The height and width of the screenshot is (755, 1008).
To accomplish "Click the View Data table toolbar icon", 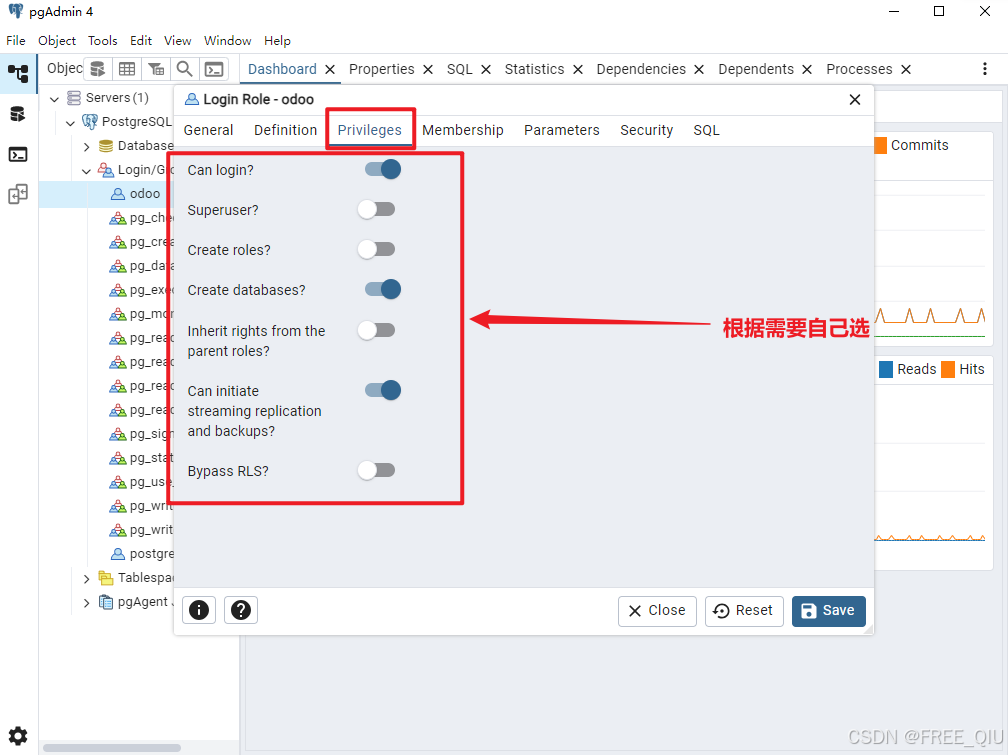I will click(127, 69).
